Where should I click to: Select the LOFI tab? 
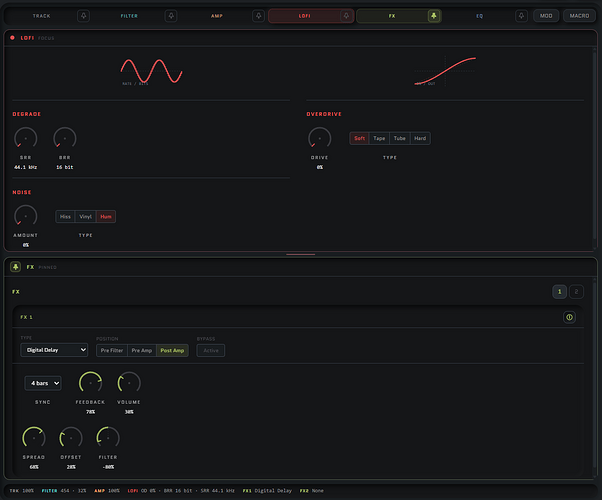tap(304, 16)
